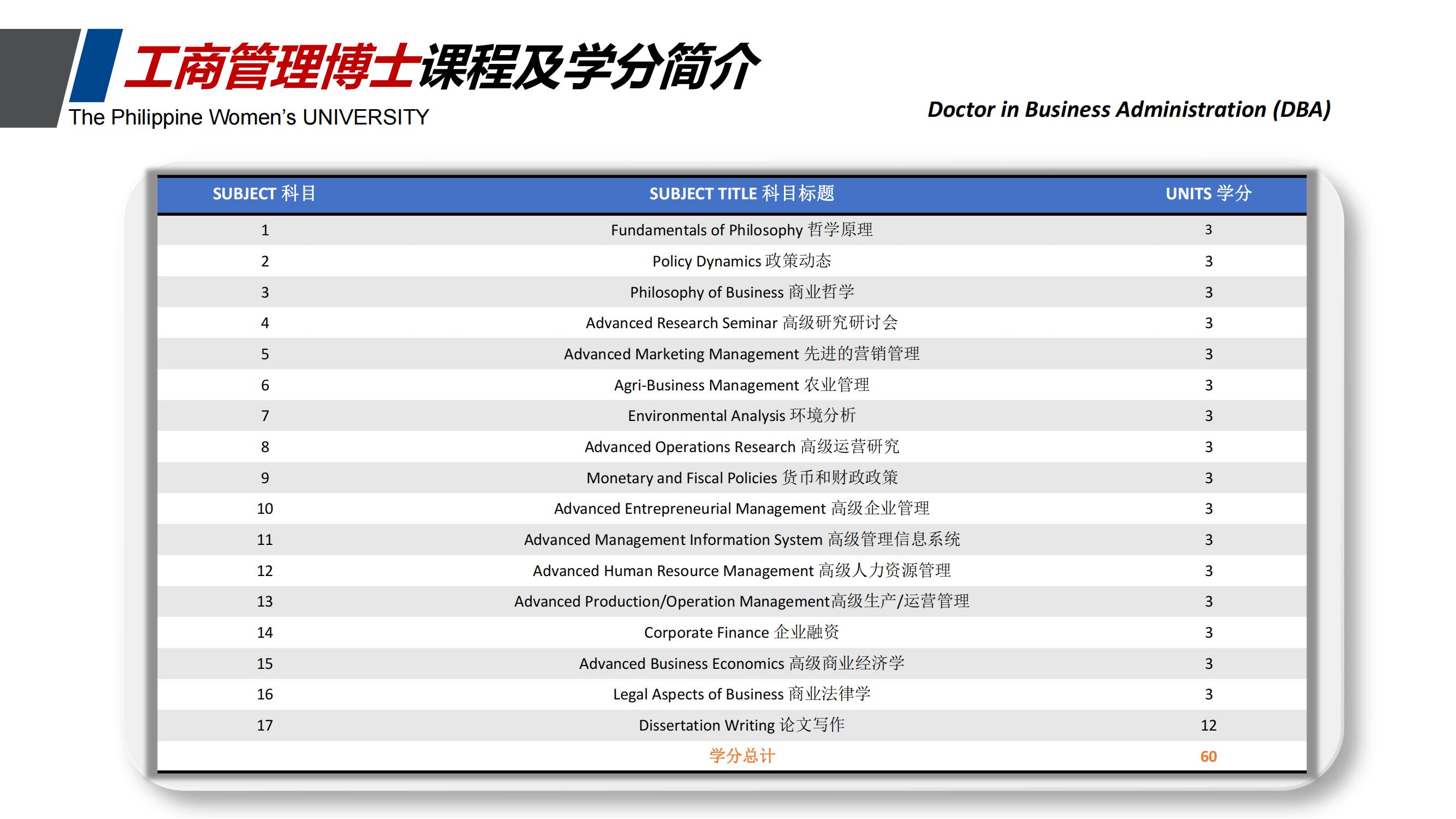Click 'Legal Aspects of Business 商业法律学' cell
This screenshot has height=819, width=1456.
click(741, 693)
